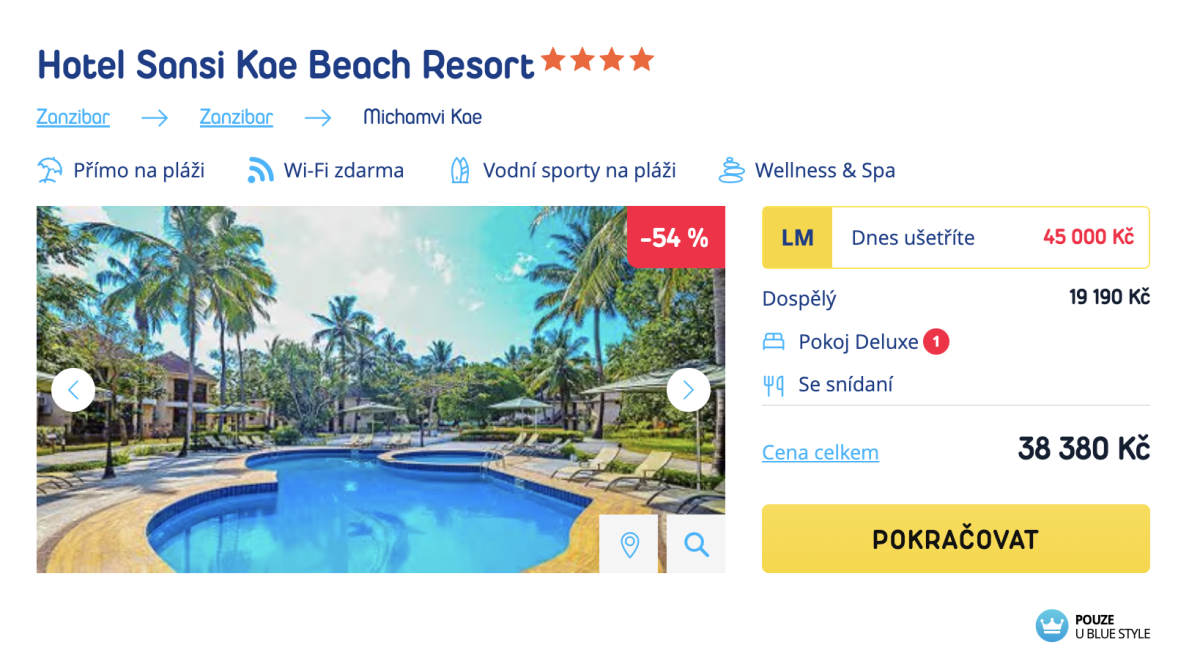Show the previous hotel photo

(73, 390)
